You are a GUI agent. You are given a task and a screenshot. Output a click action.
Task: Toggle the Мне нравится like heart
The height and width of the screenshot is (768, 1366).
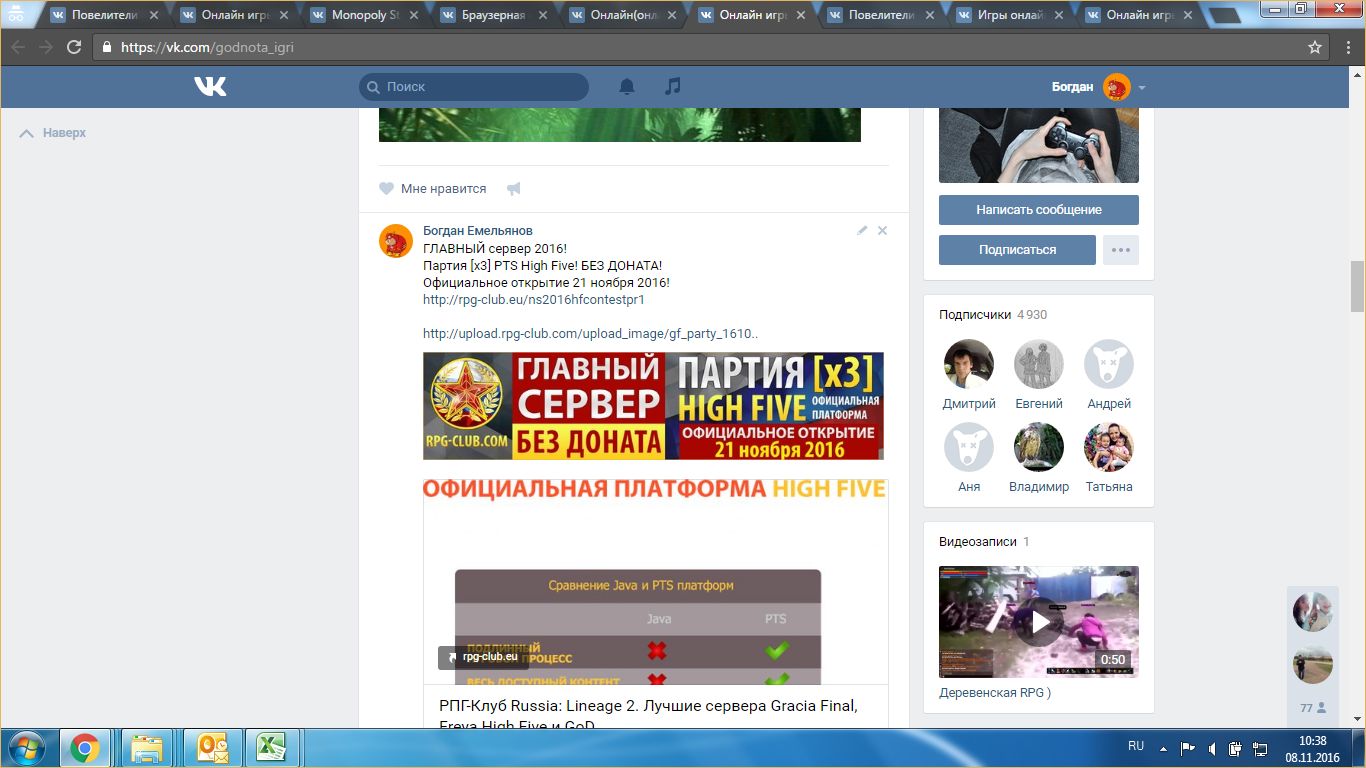[x=387, y=189]
